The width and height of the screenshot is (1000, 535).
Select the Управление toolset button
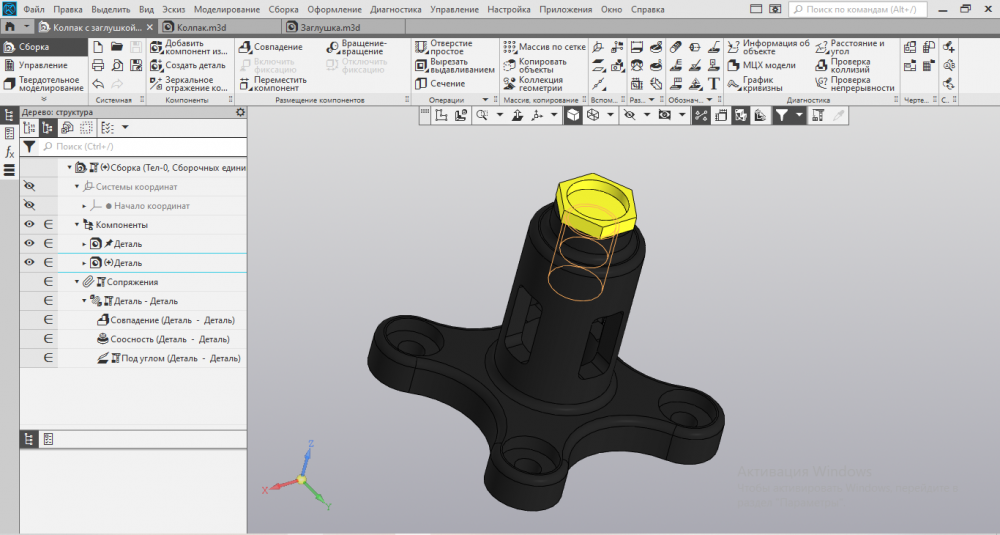click(x=42, y=65)
